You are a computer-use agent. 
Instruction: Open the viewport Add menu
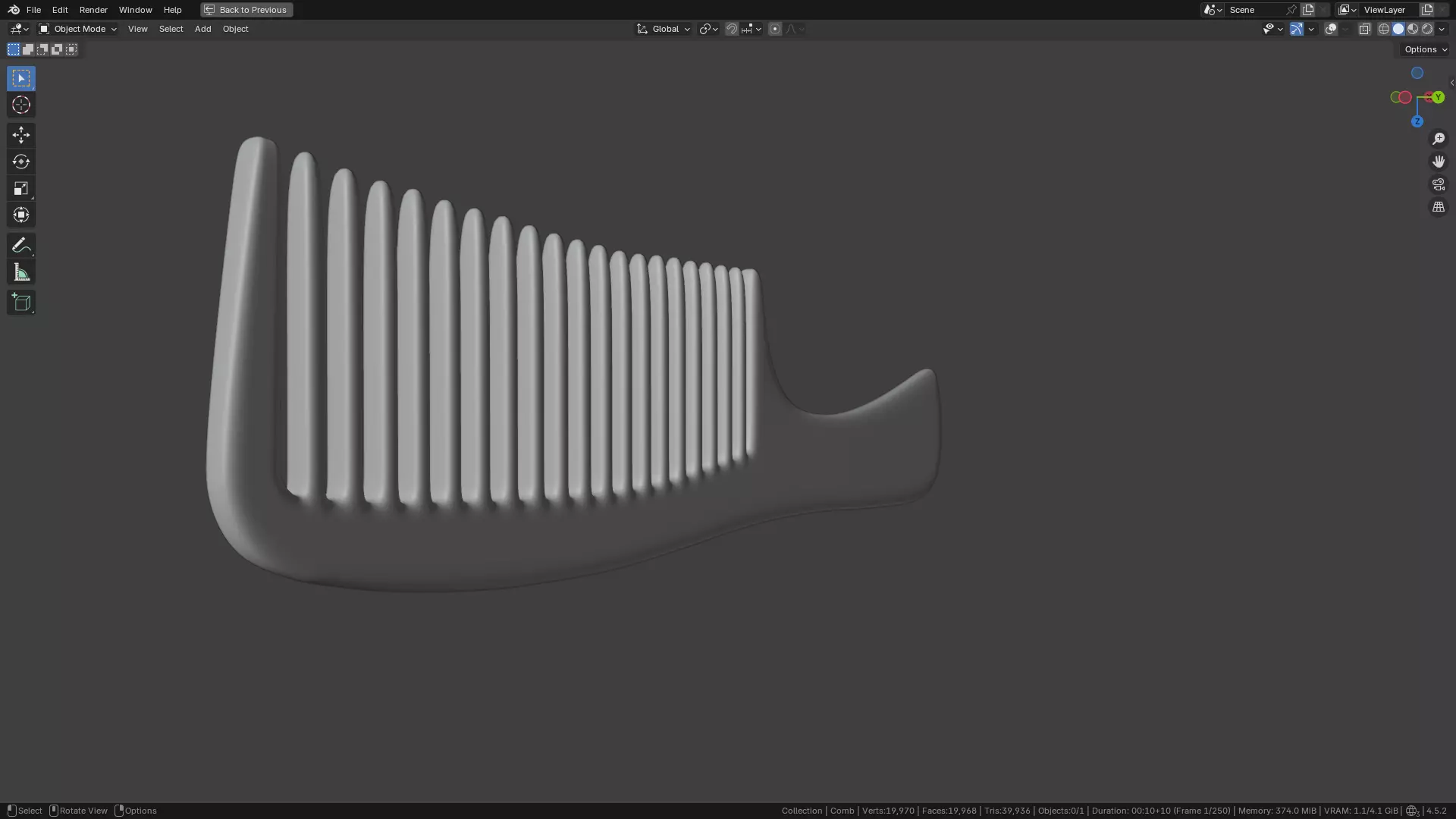[x=202, y=29]
